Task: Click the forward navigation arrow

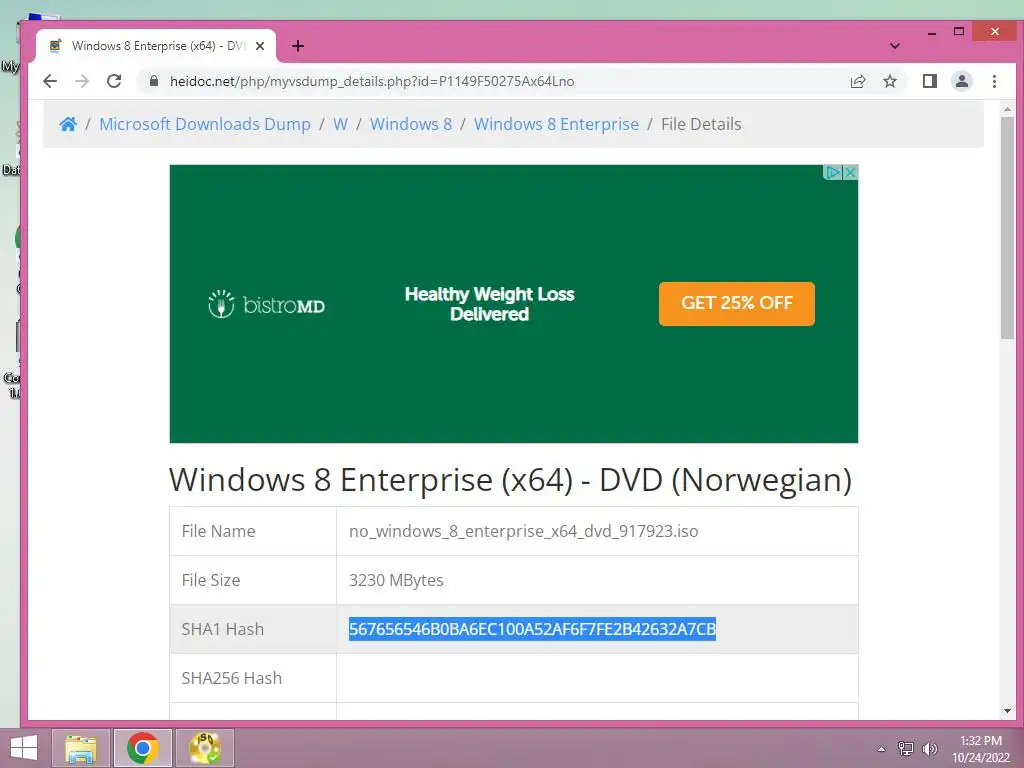Action: (82, 81)
